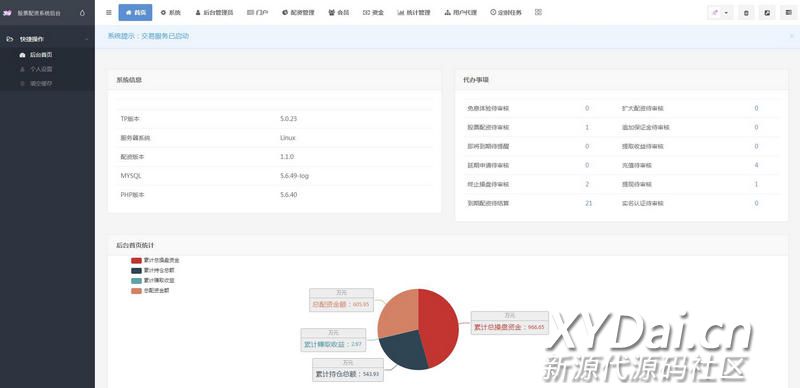Click the count 4 for 充值待审核
Viewport: 800px width, 388px height.
(x=756, y=165)
